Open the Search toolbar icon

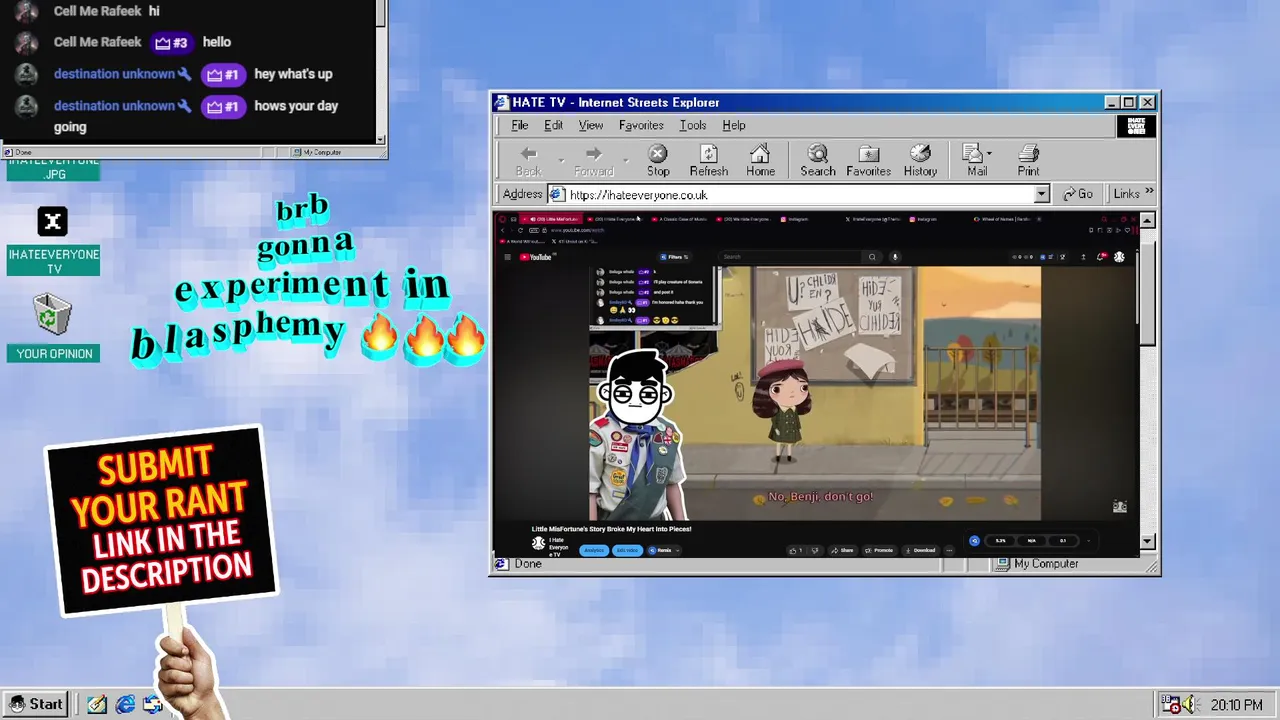coord(818,153)
